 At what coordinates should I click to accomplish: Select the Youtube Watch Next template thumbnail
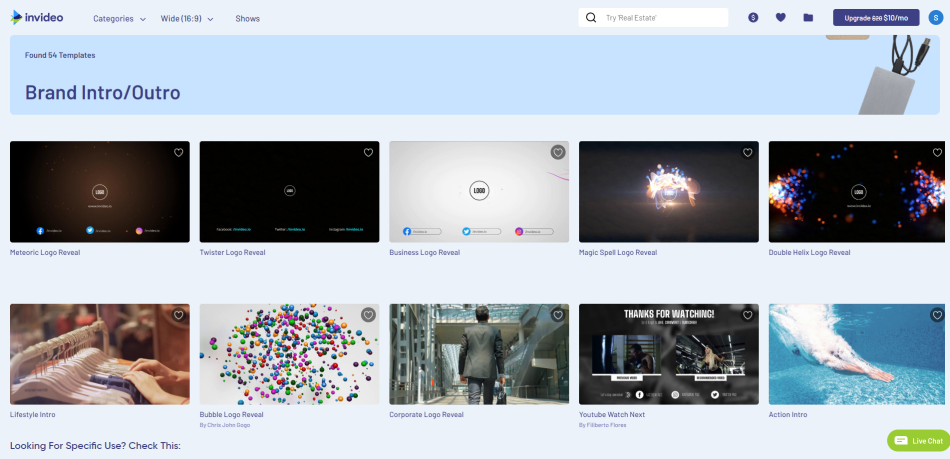pyautogui.click(x=668, y=354)
